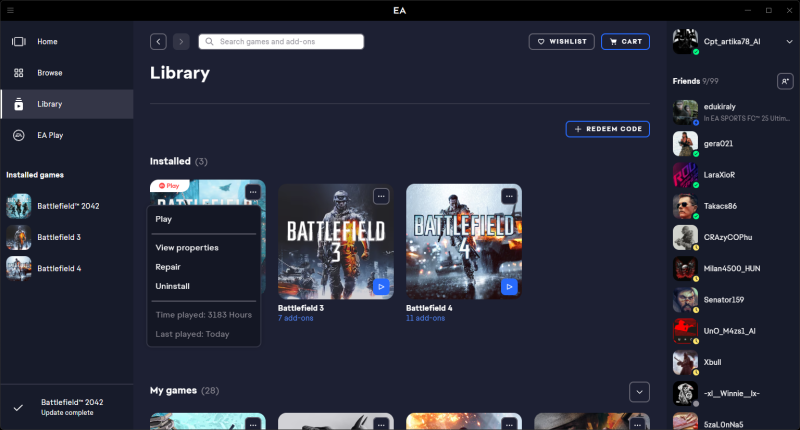
Task: Click the Battlefield 2042 Update complete notification
Action: (x=67, y=407)
